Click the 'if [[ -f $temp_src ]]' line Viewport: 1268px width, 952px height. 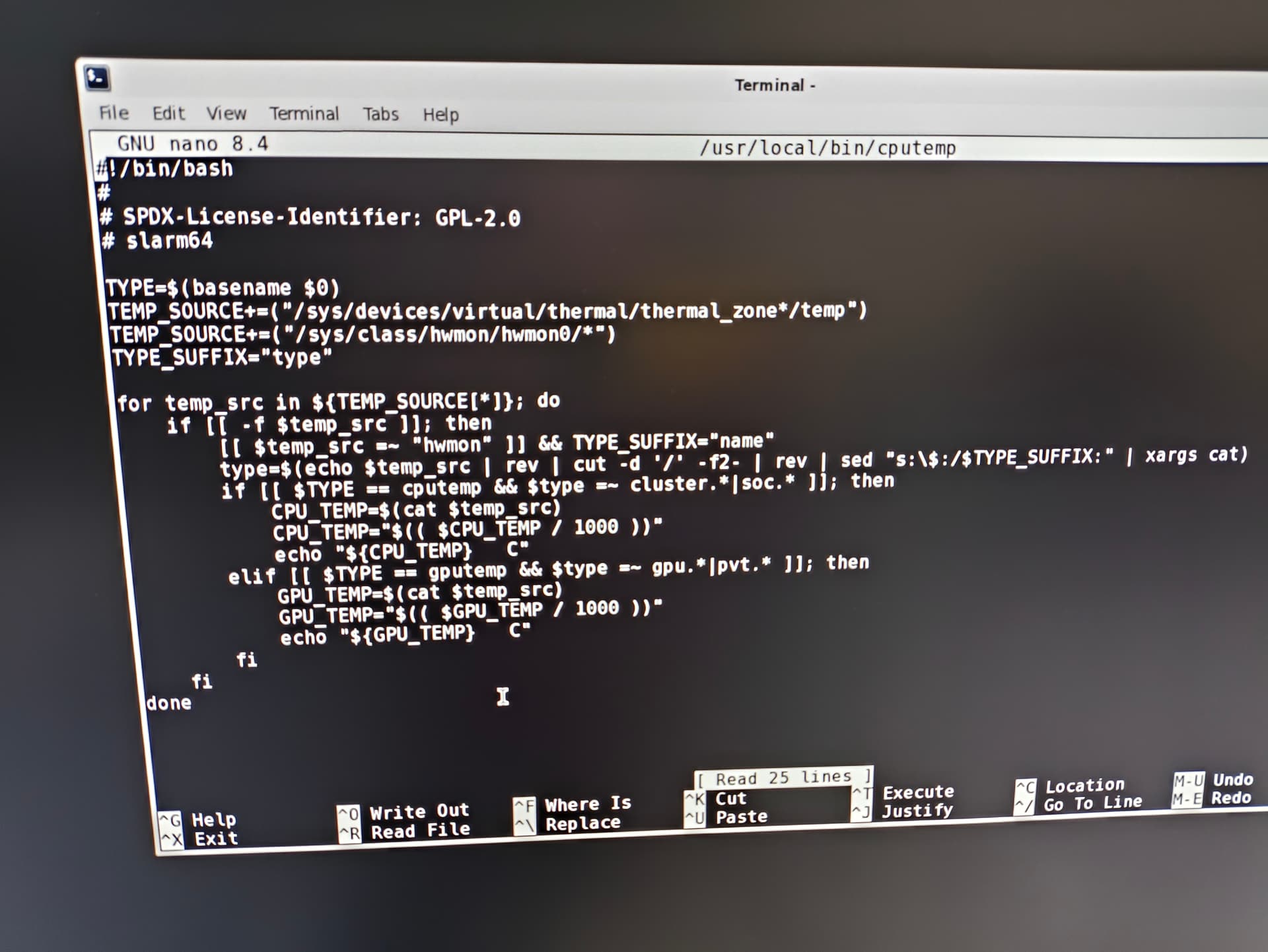[329, 424]
